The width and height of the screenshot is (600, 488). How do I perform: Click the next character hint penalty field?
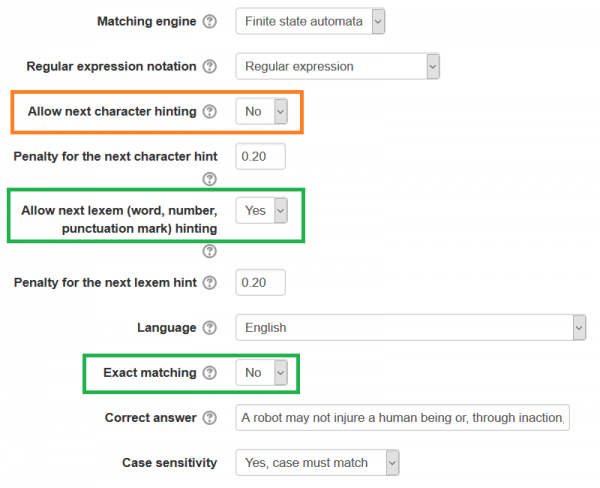coord(261,157)
